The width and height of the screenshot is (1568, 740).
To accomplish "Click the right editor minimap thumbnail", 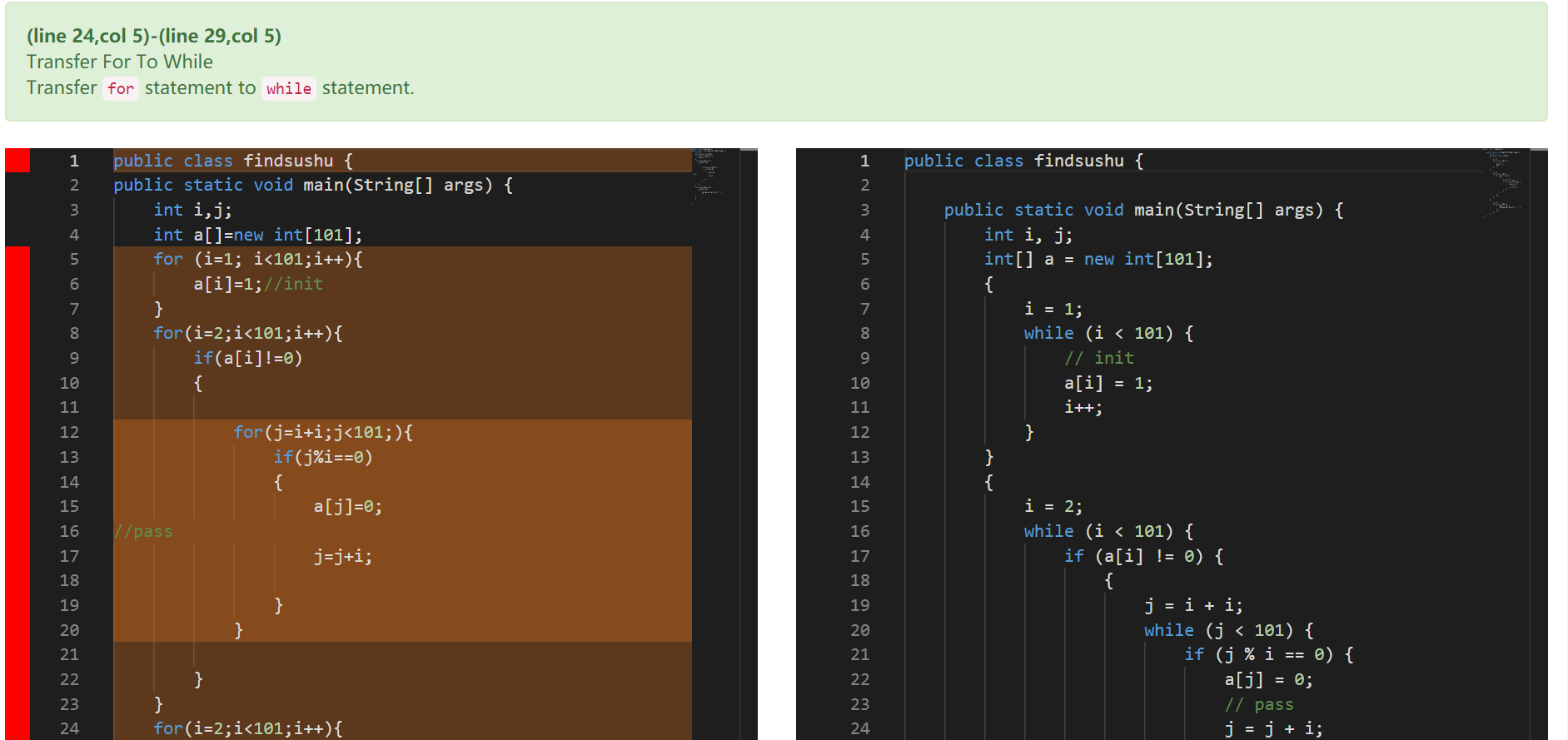I will pos(1503,183).
